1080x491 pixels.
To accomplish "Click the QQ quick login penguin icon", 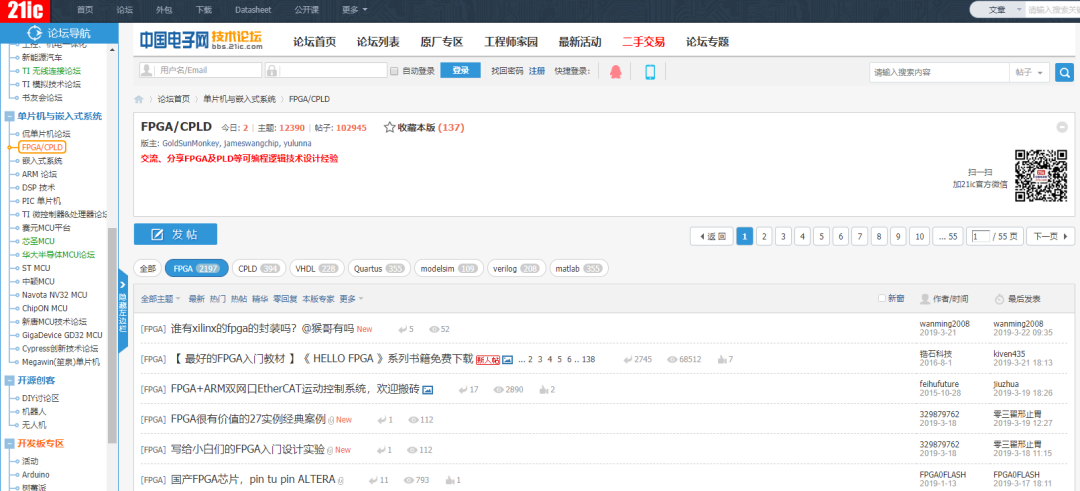I will [616, 71].
